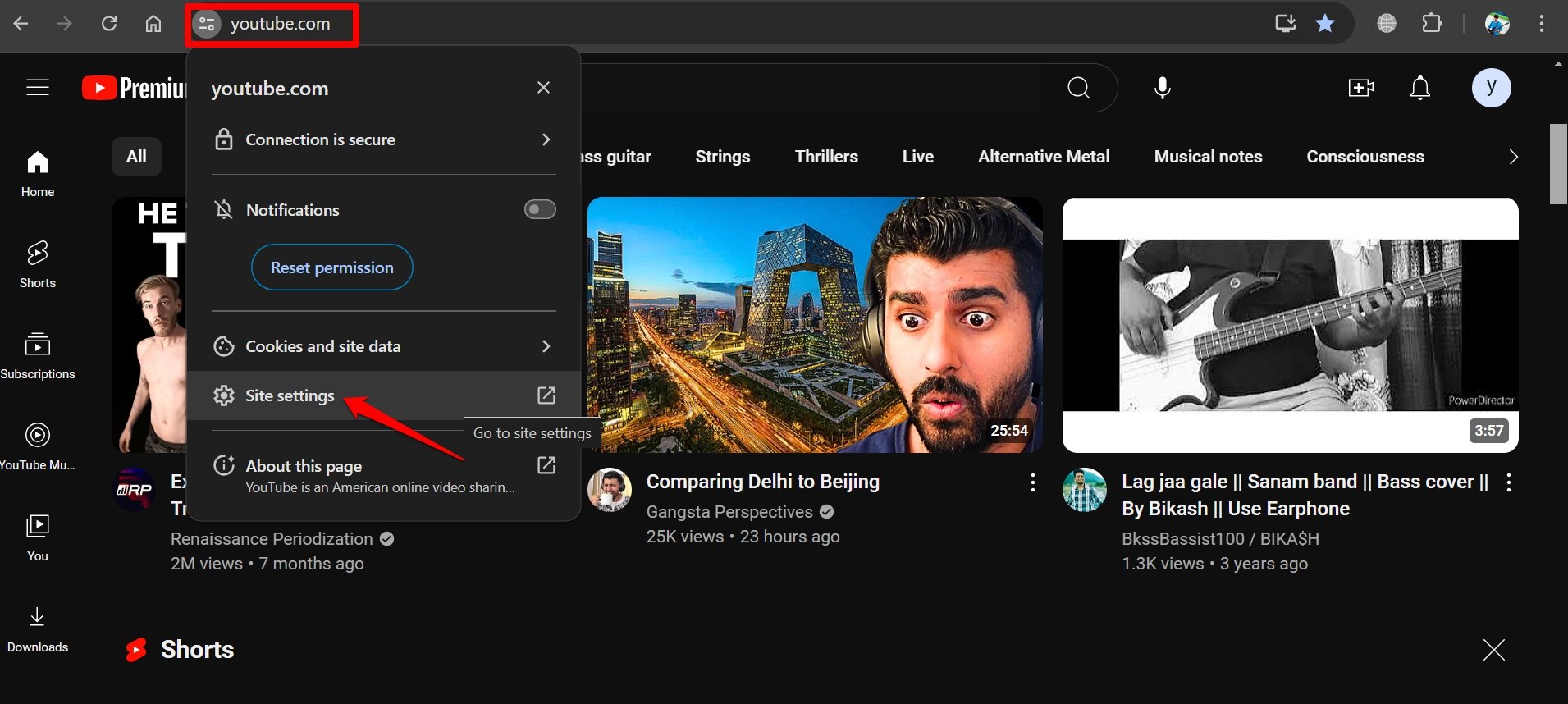Reload the page with refresh icon
The image size is (1568, 704).
(109, 24)
